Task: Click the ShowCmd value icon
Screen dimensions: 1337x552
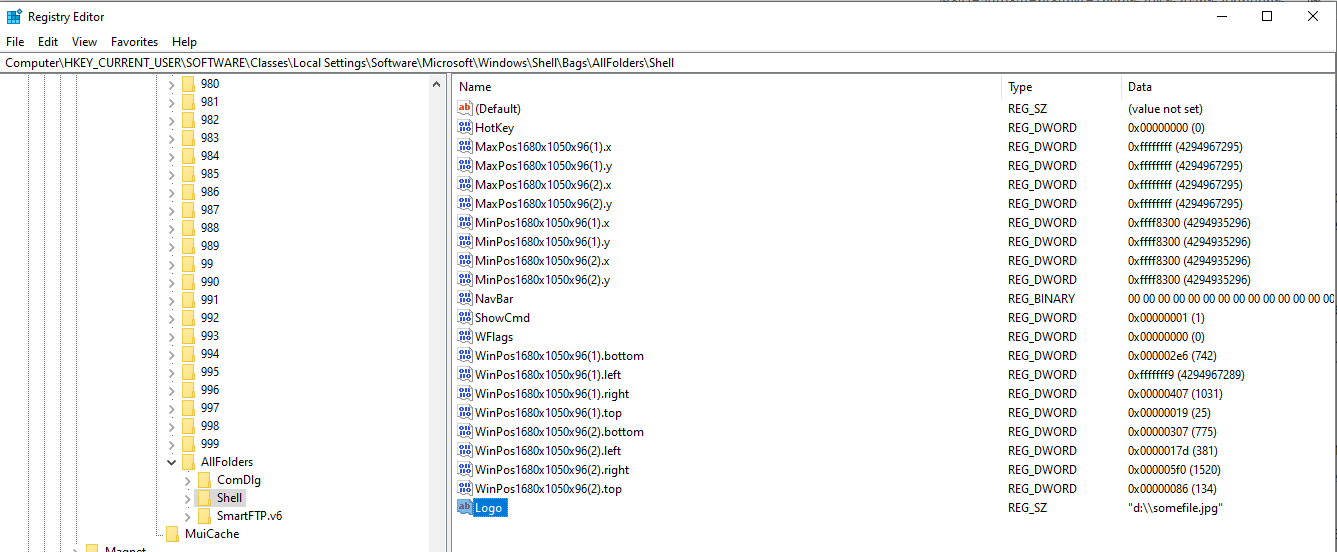Action: [x=465, y=317]
